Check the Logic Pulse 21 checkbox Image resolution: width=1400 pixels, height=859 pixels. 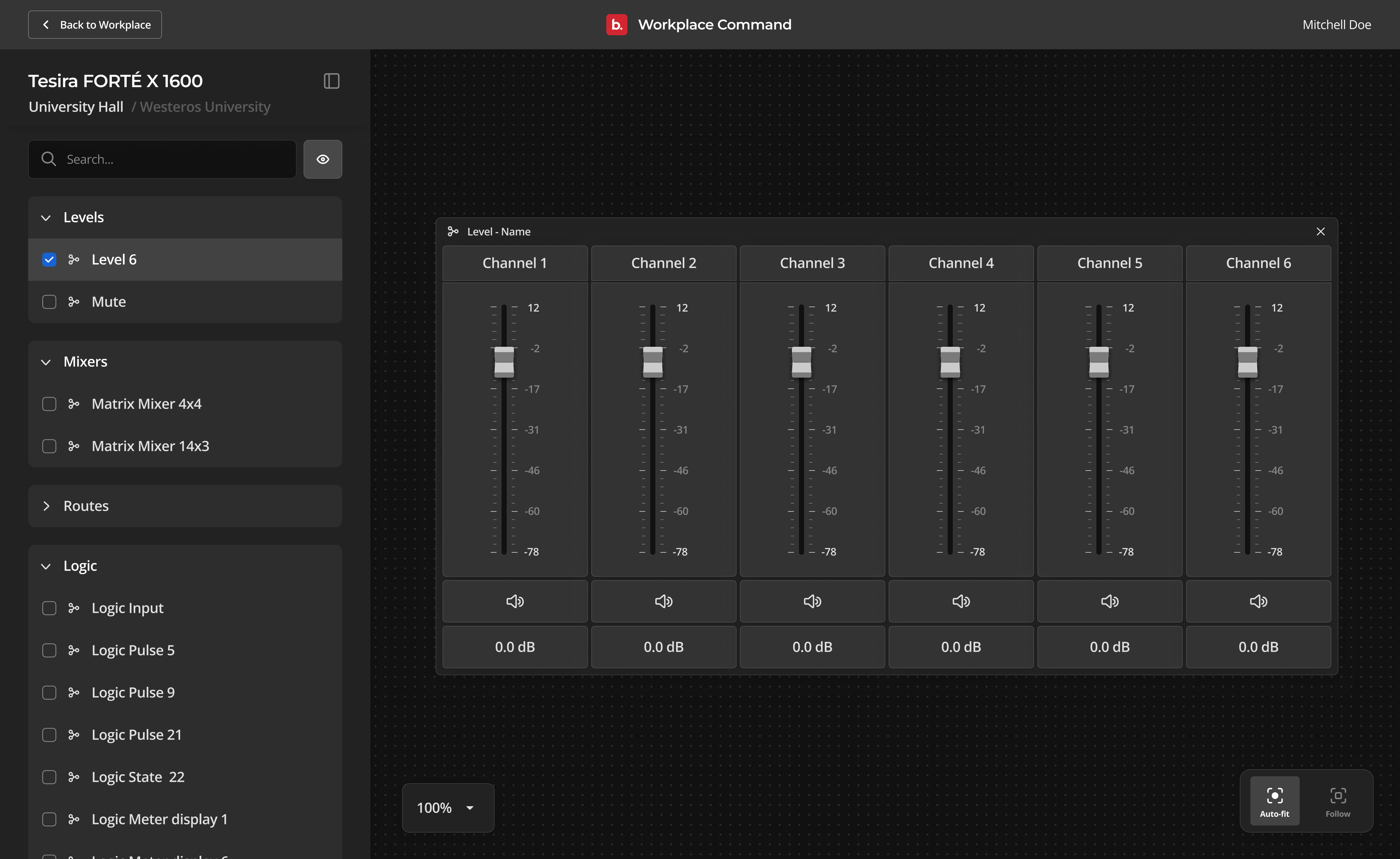click(x=50, y=735)
